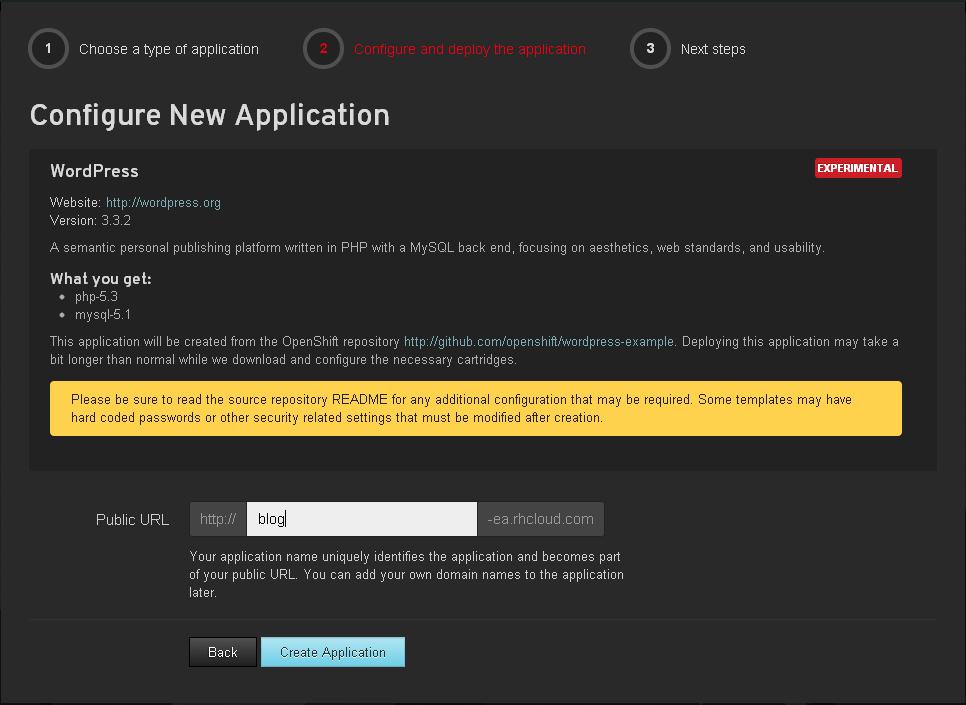
Task: Click the step 3 circle icon
Action: pyautogui.click(x=650, y=49)
